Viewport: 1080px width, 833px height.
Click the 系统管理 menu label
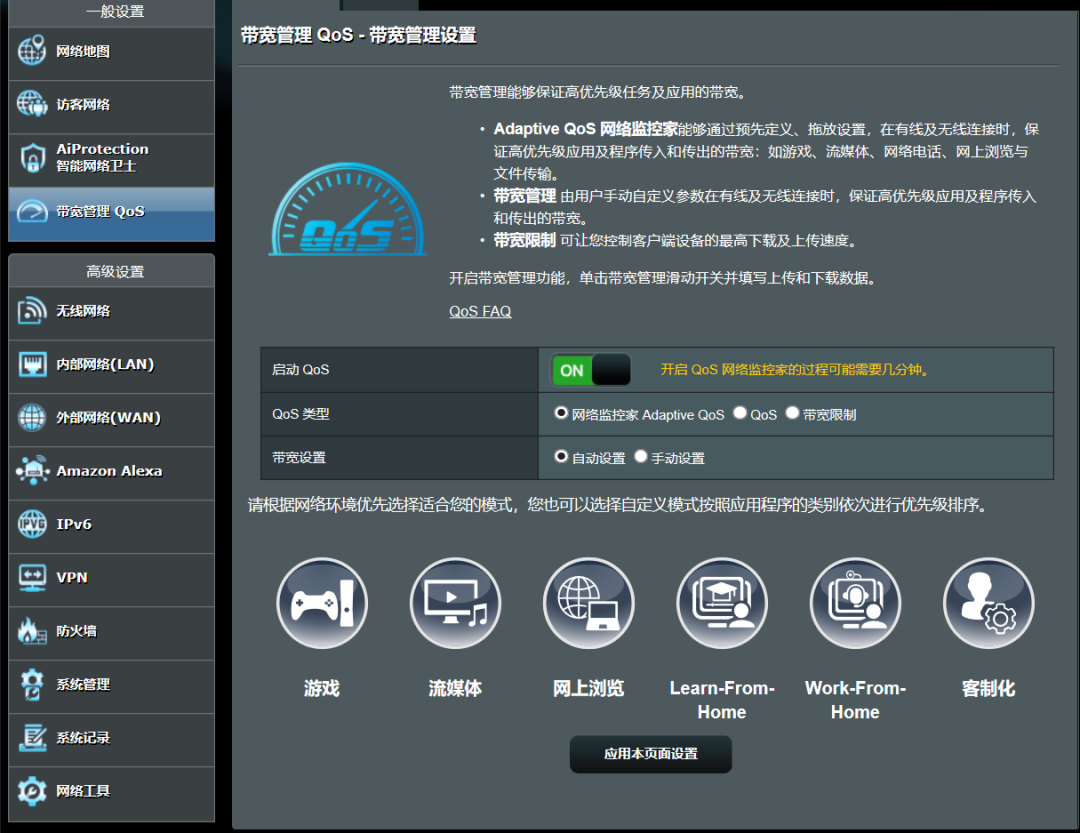83,684
